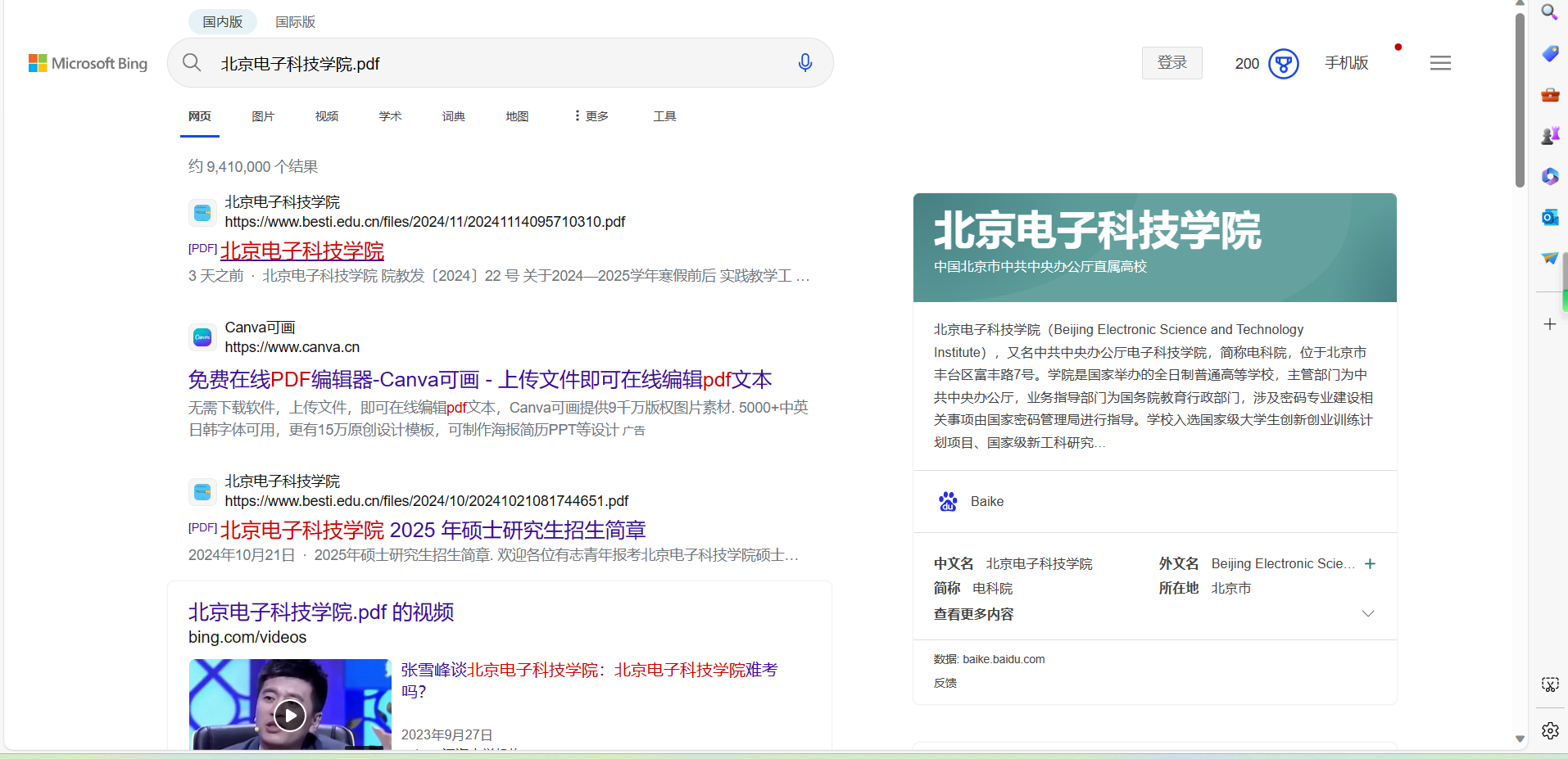Expand 查看更多内容 chevron

click(x=1367, y=614)
